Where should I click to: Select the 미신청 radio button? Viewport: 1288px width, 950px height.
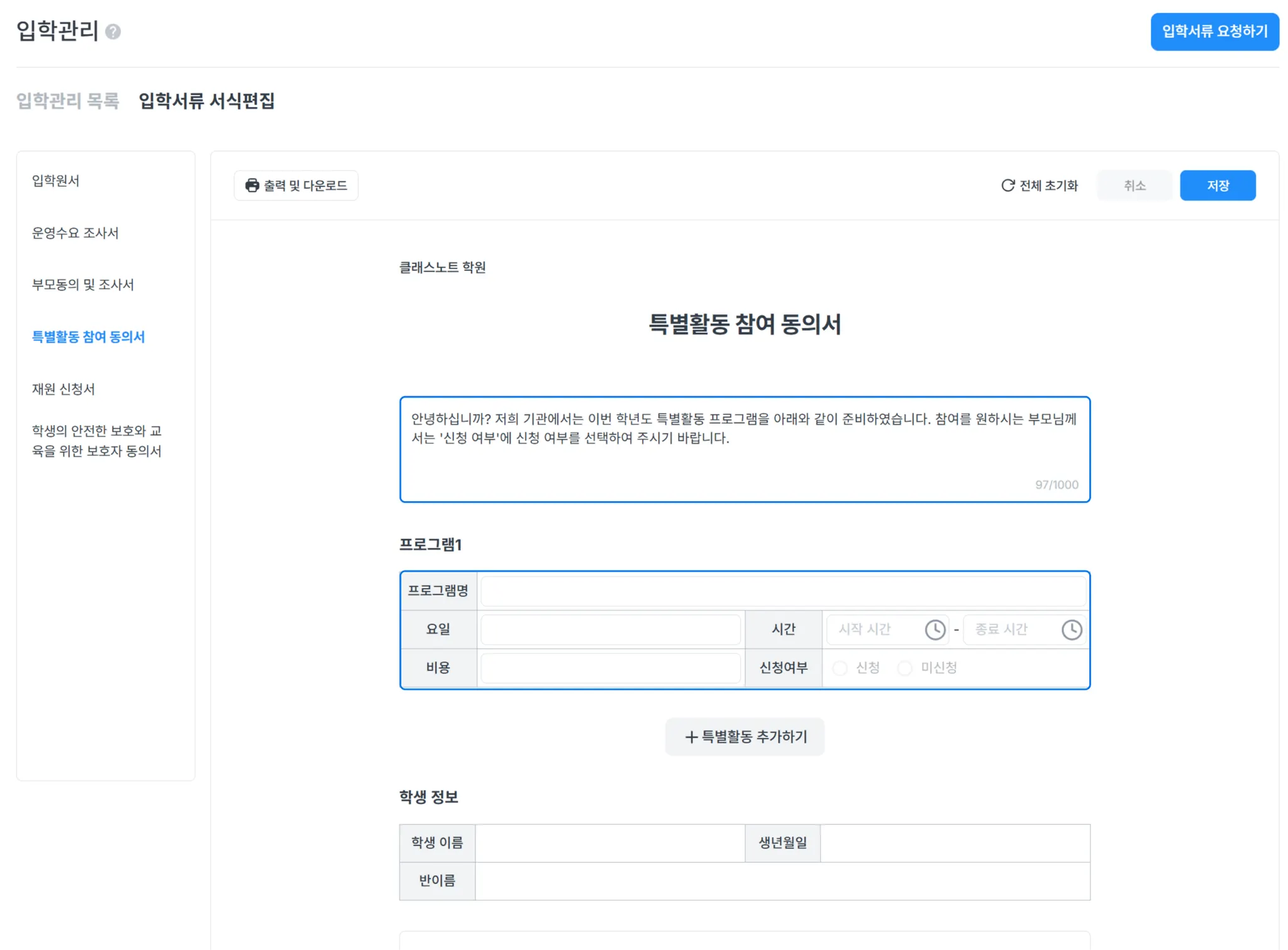coord(905,668)
